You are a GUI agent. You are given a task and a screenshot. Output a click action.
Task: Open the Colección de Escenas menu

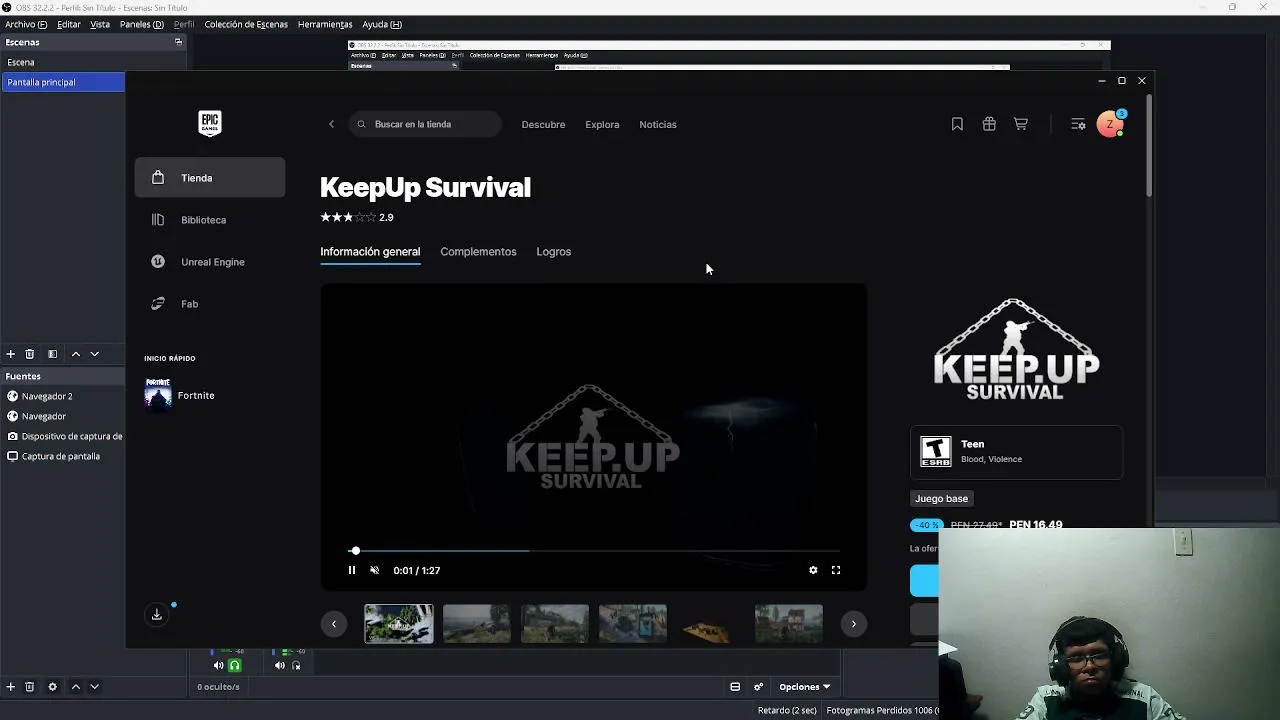pyautogui.click(x=246, y=24)
